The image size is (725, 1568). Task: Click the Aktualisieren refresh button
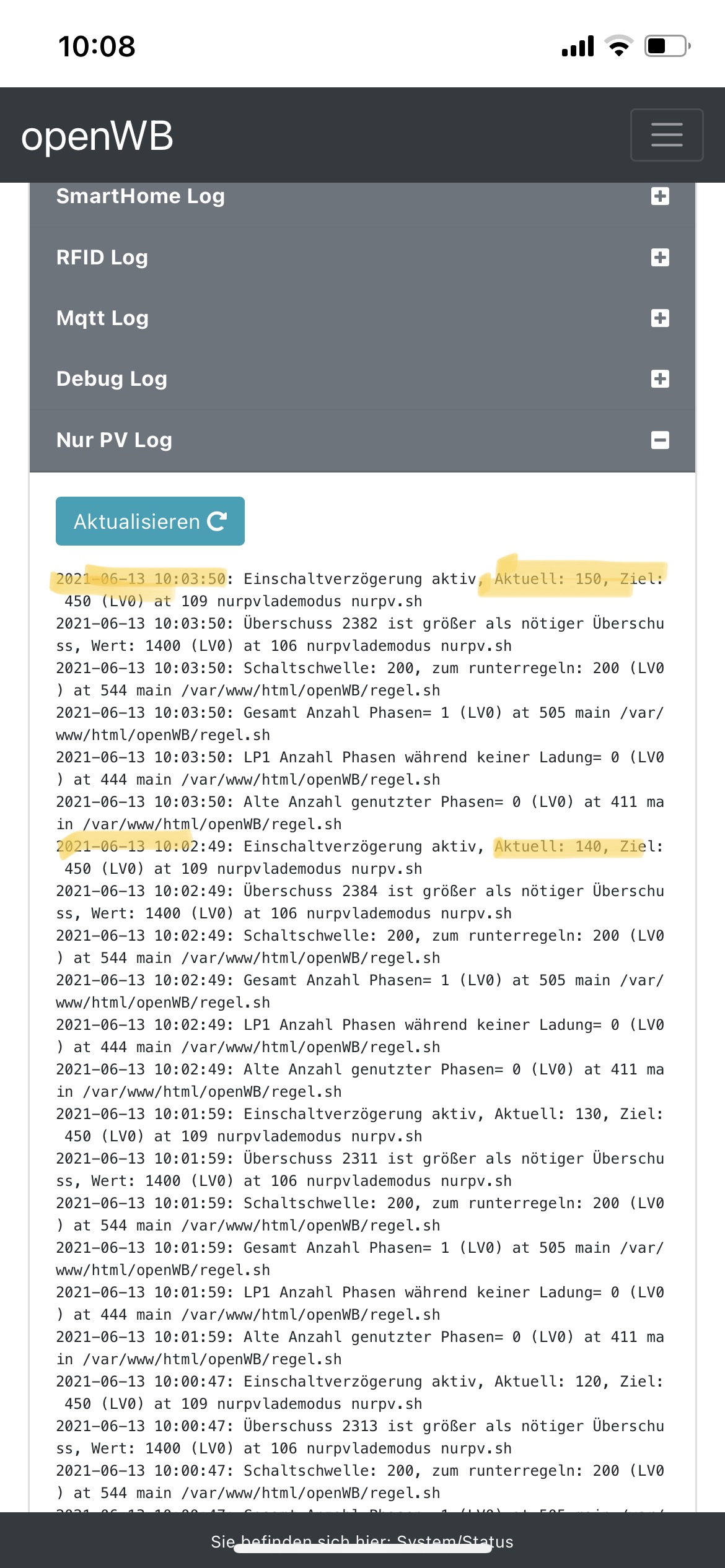point(150,521)
